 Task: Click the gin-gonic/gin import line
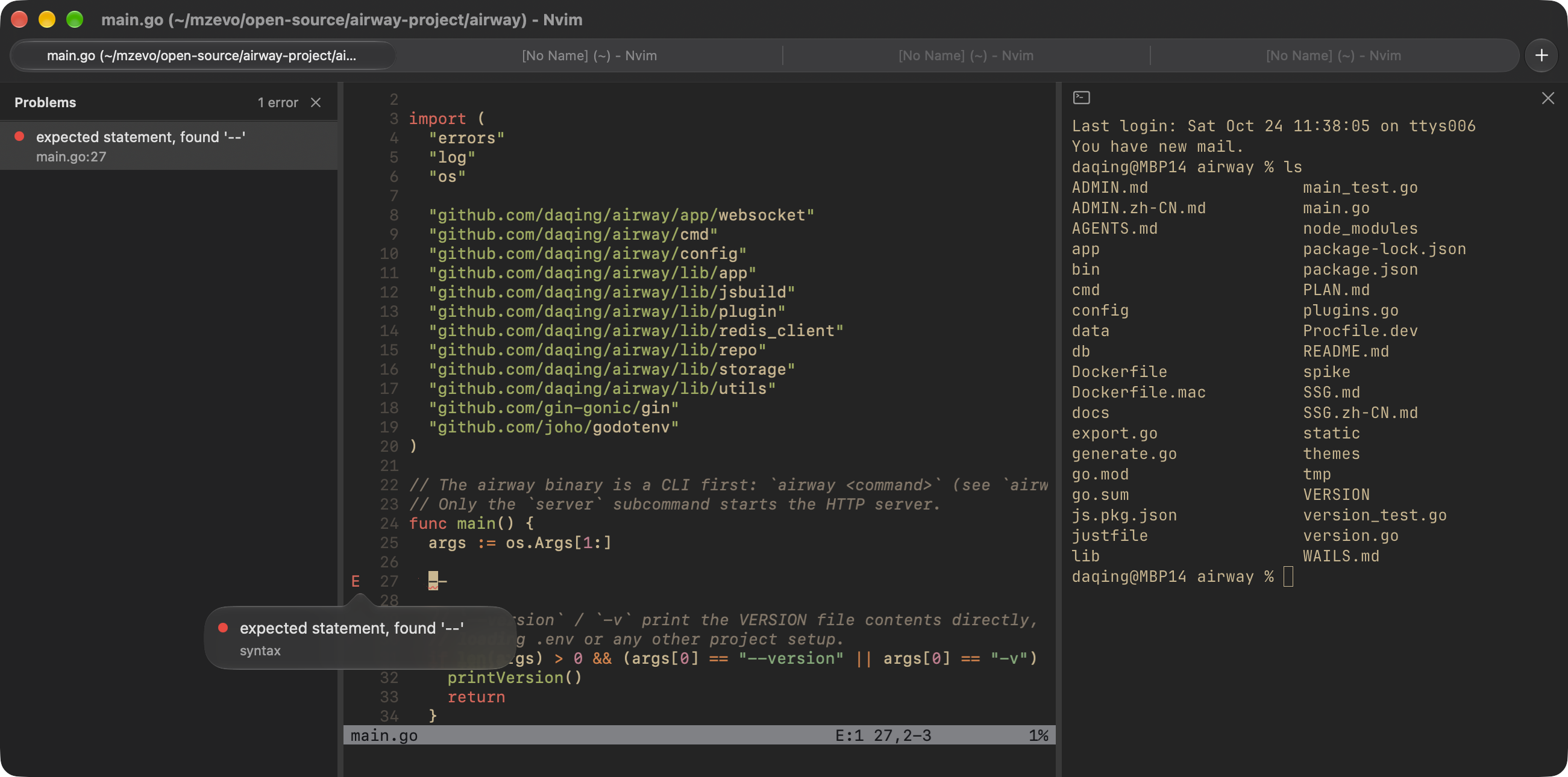(x=553, y=408)
